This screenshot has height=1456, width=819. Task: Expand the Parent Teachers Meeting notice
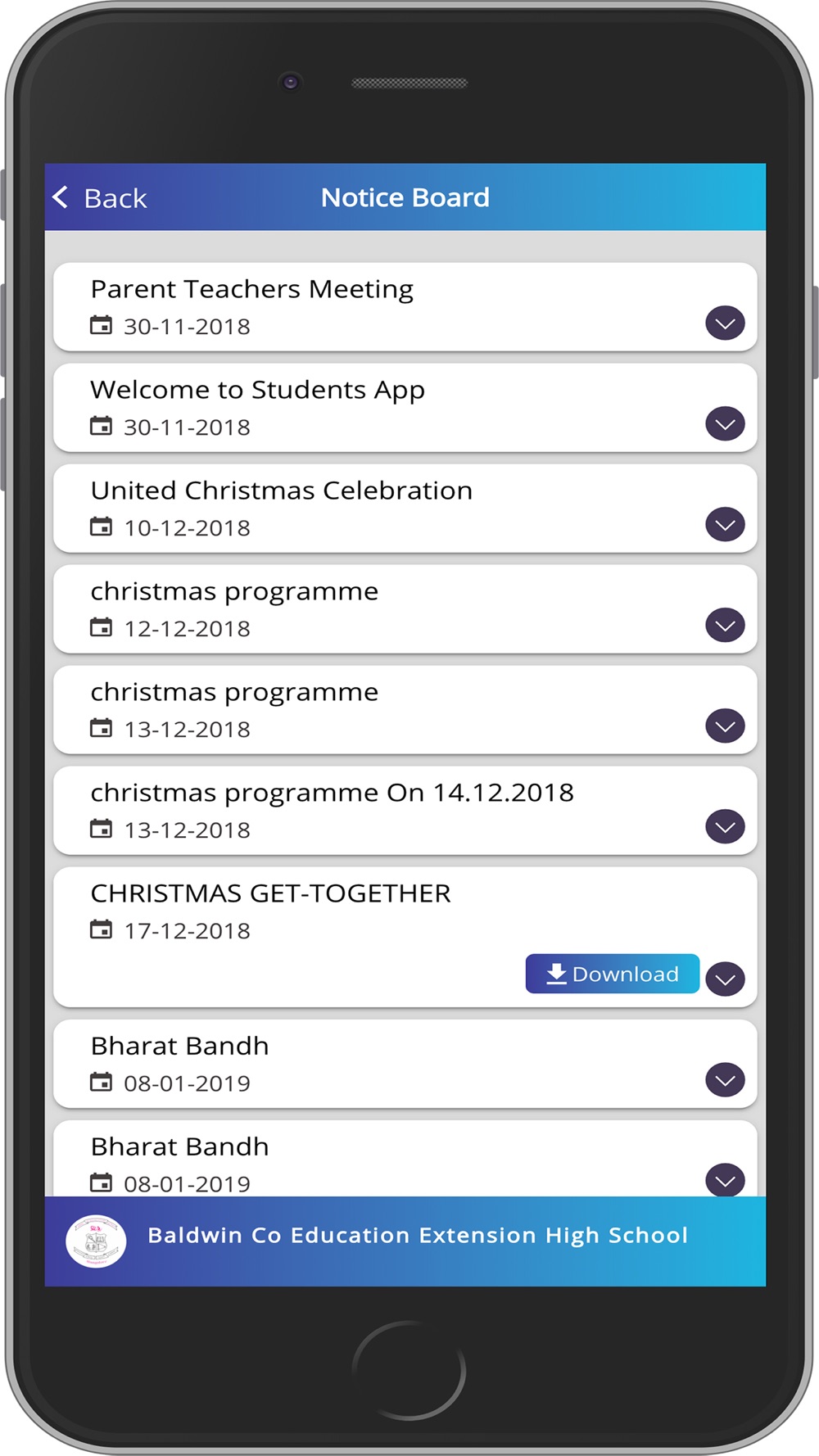click(725, 323)
